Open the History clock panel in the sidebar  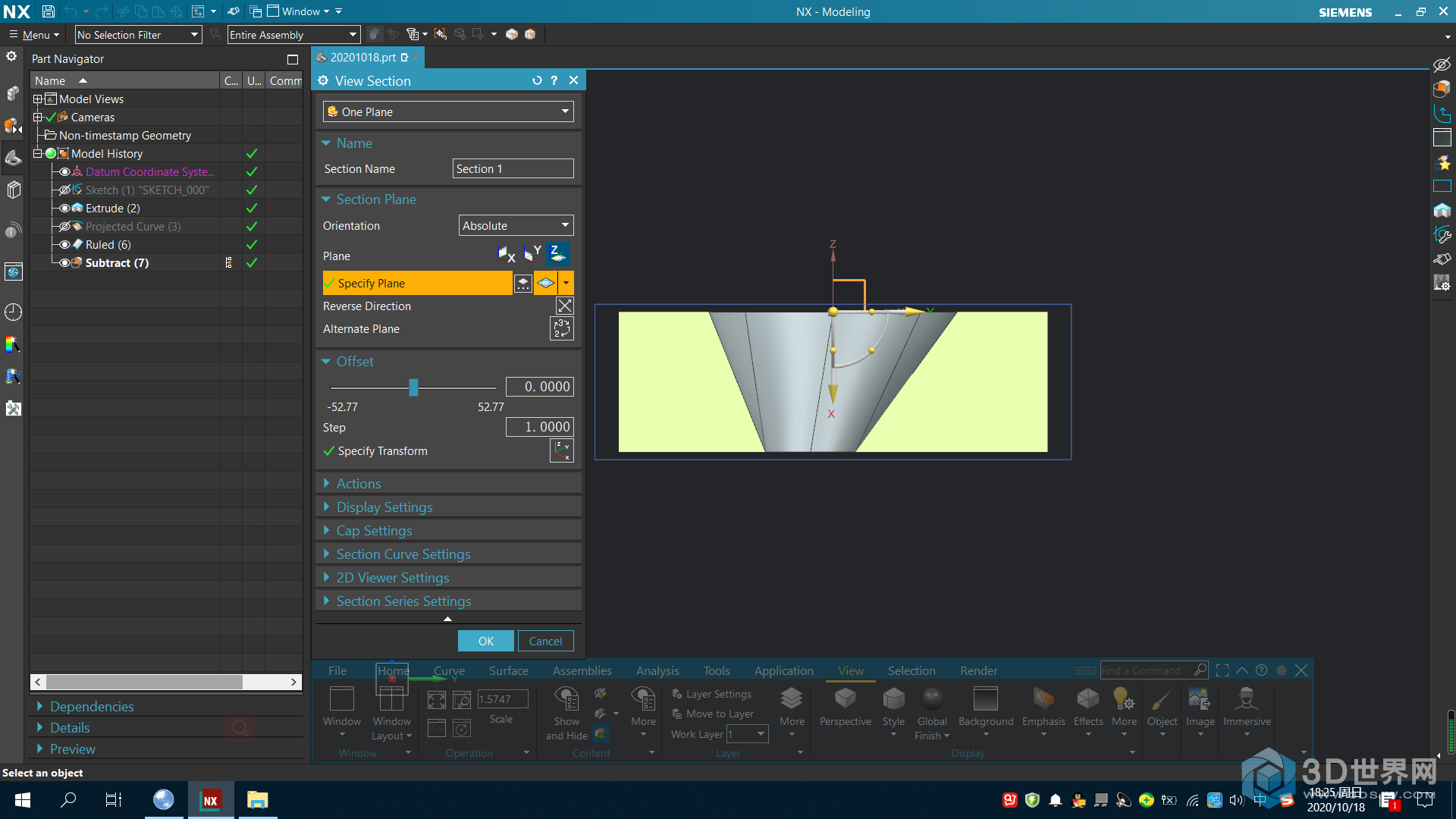tap(13, 312)
